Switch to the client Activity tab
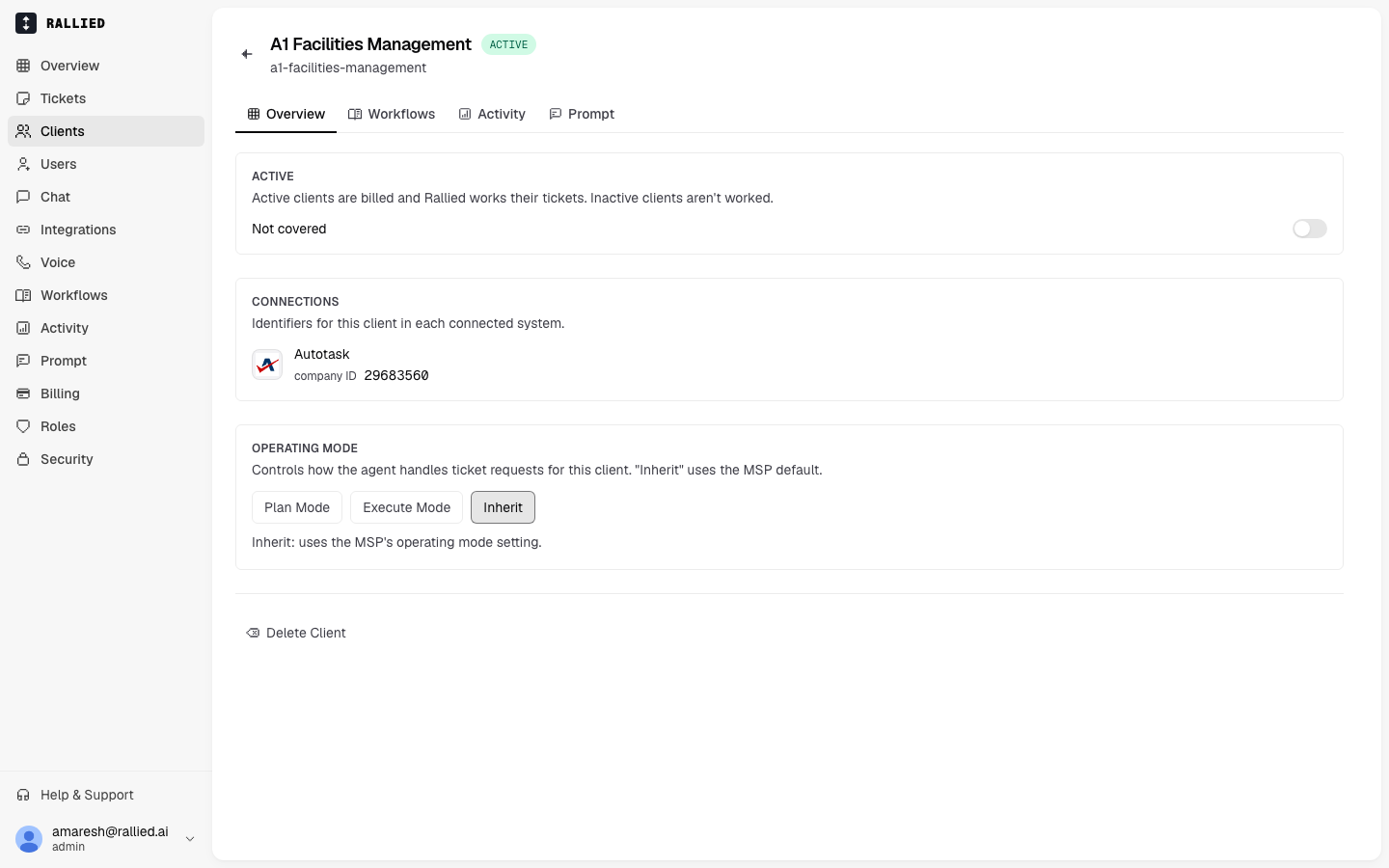 pos(492,114)
